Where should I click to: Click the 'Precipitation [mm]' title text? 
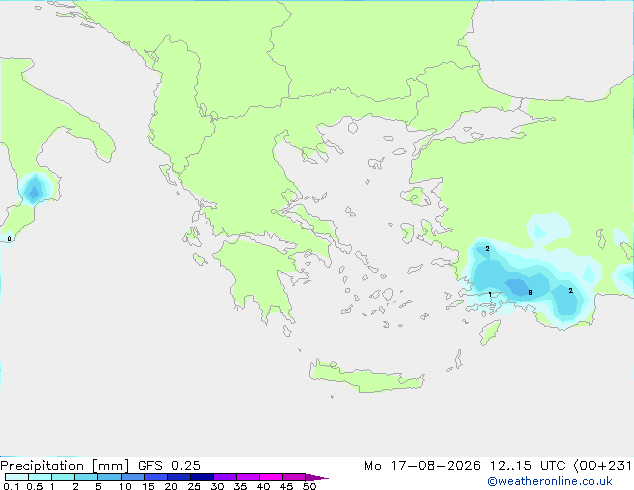pos(65,466)
